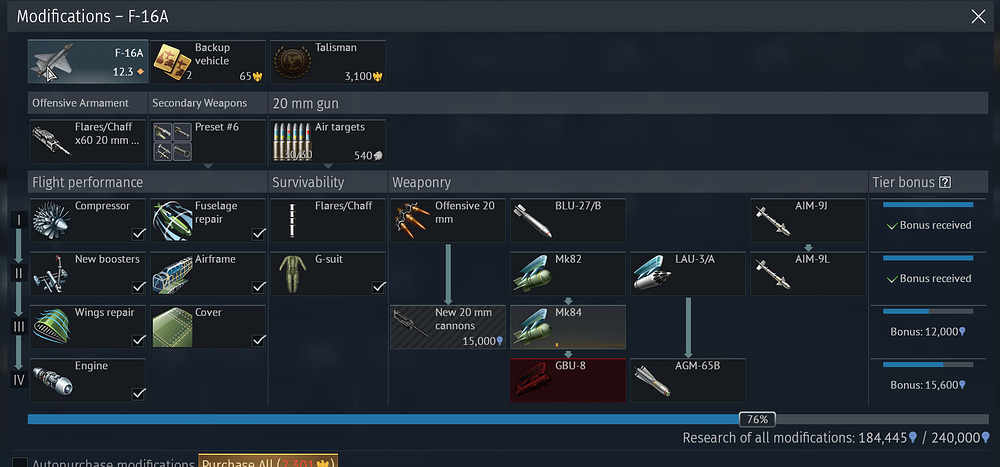Select the Air targets ammo belt icon
1000x467 pixels.
pos(293,141)
